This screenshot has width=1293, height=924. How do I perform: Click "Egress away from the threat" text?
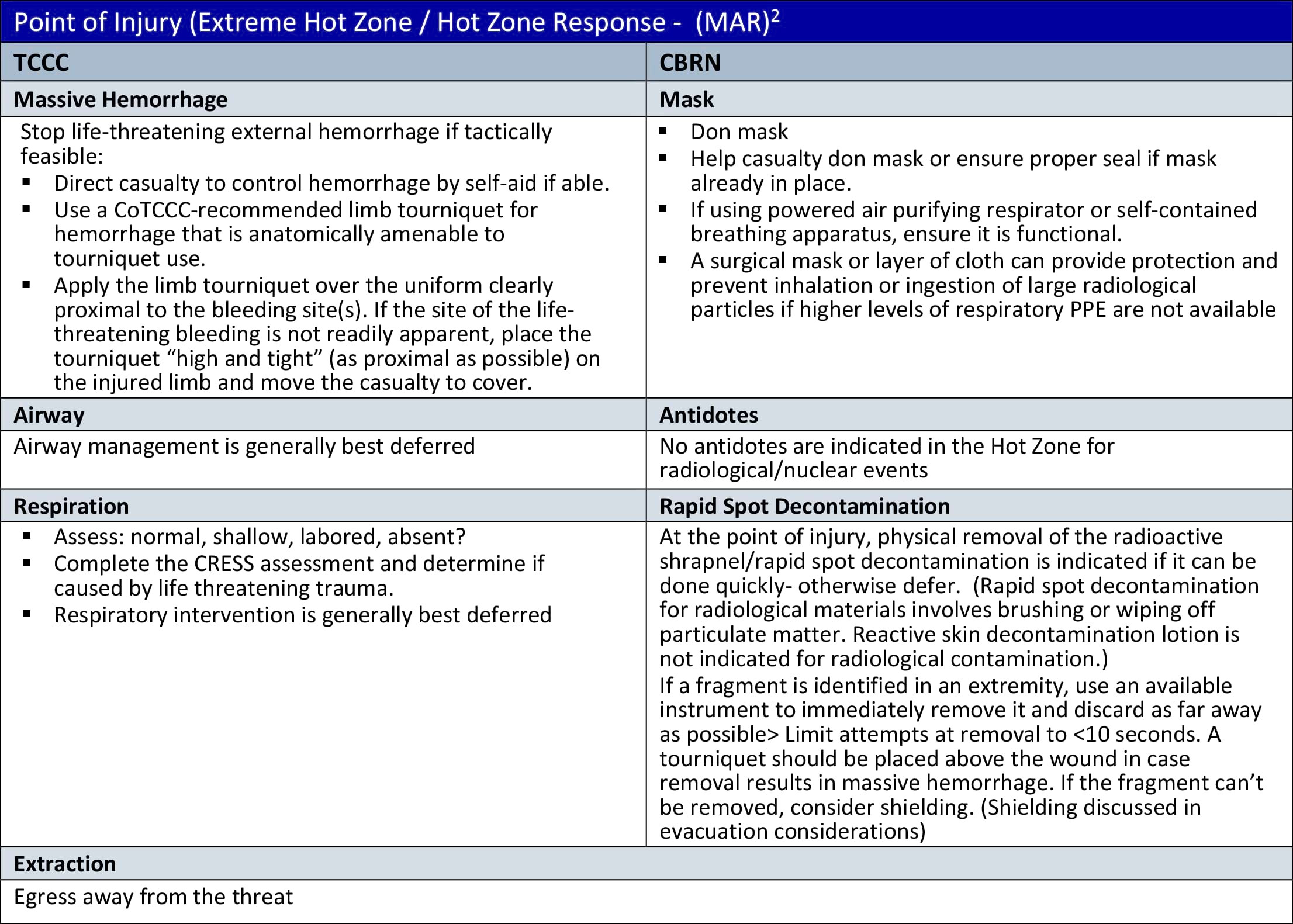[x=153, y=897]
